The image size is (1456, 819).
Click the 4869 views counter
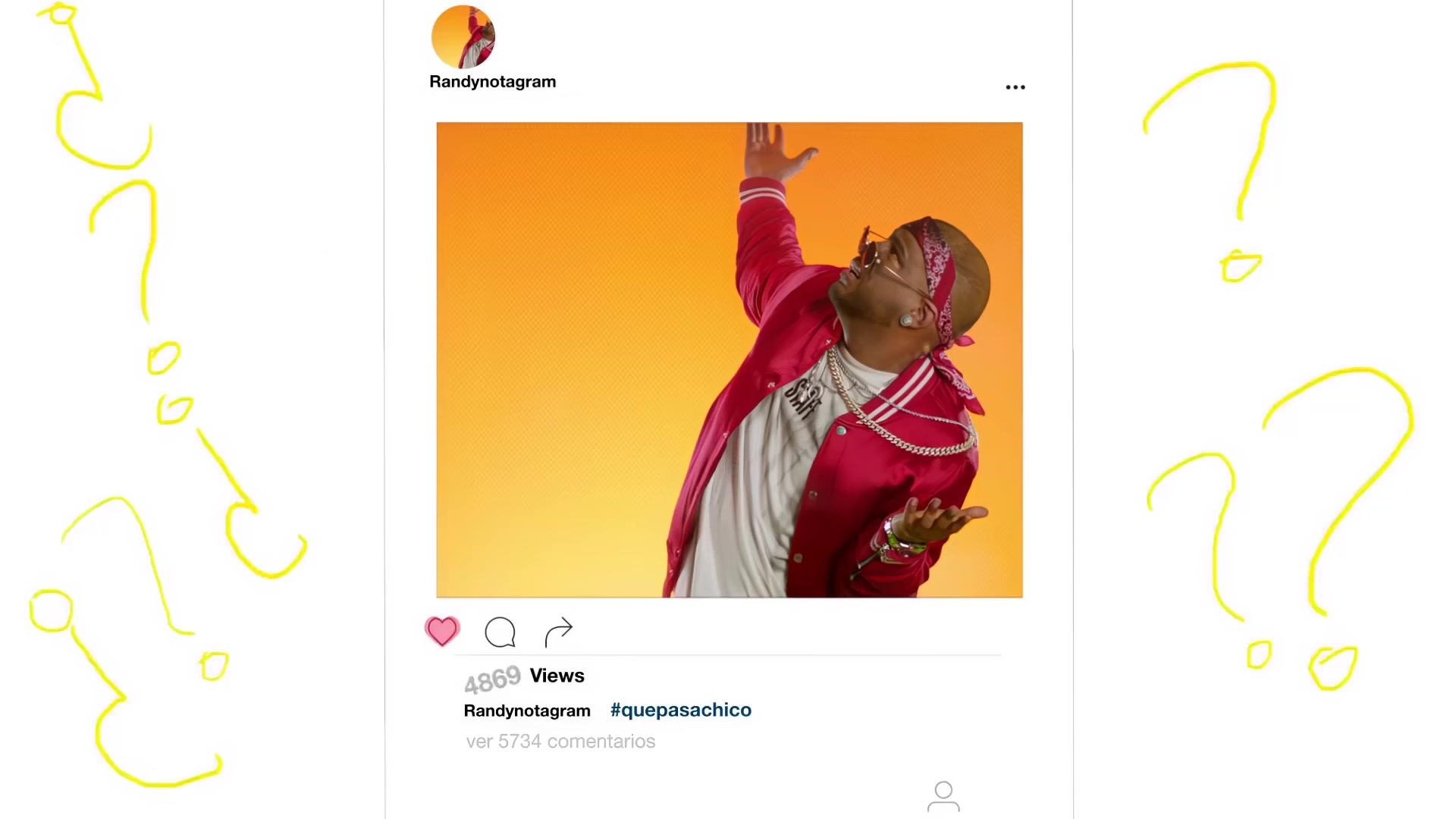pos(493,679)
